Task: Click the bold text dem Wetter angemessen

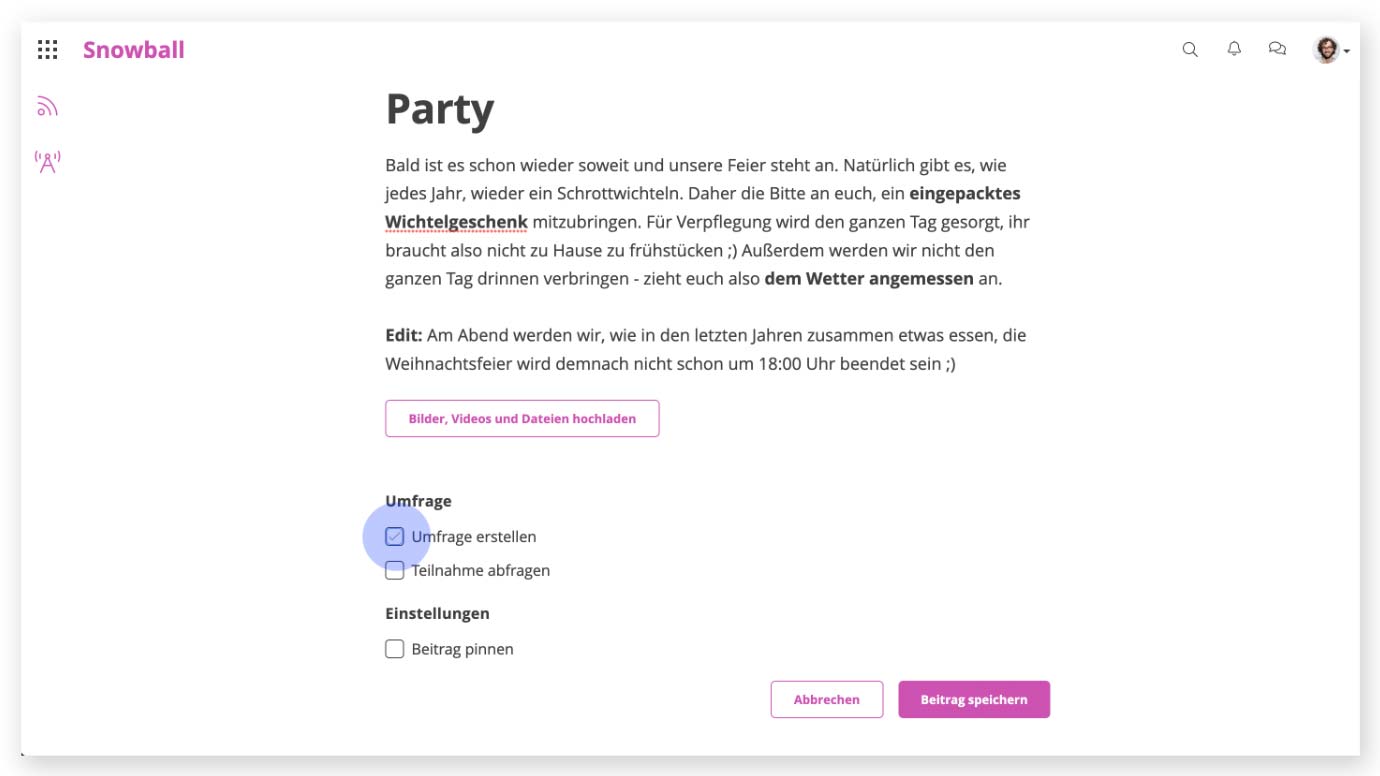Action: point(869,279)
